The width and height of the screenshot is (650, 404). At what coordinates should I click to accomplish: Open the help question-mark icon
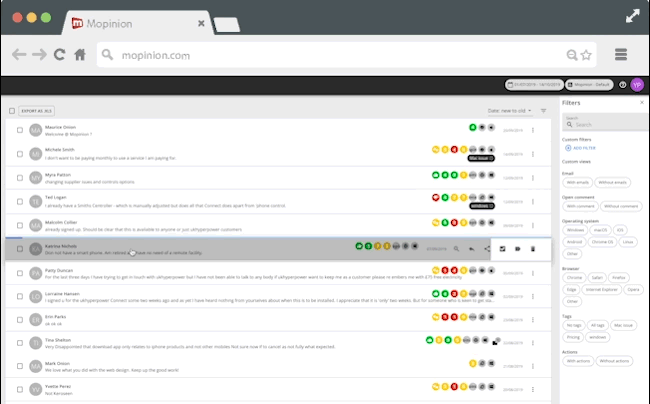coord(622,85)
